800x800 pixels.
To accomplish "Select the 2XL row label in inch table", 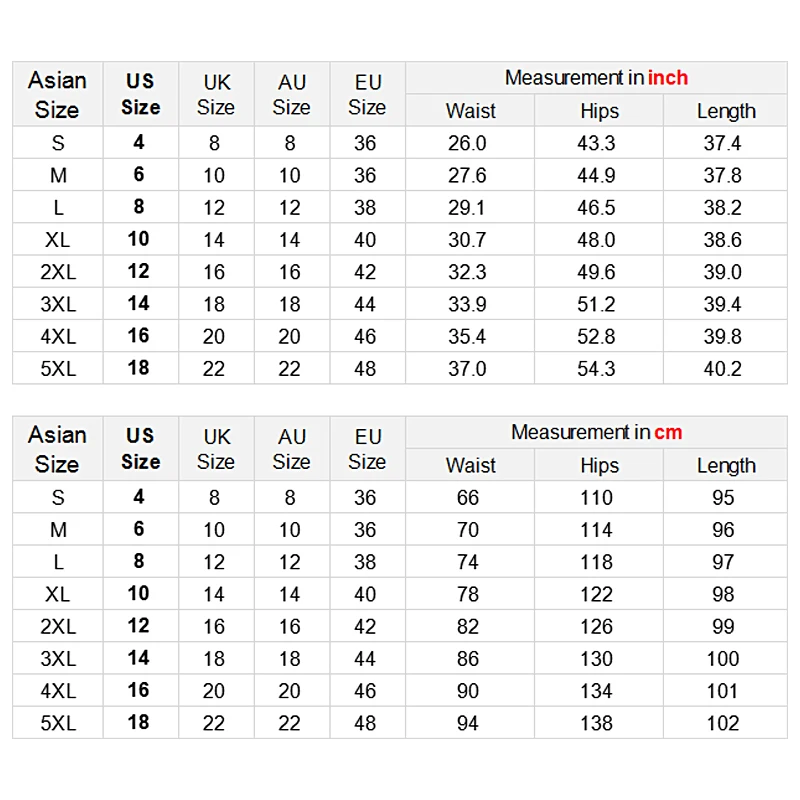I will click(x=58, y=272).
